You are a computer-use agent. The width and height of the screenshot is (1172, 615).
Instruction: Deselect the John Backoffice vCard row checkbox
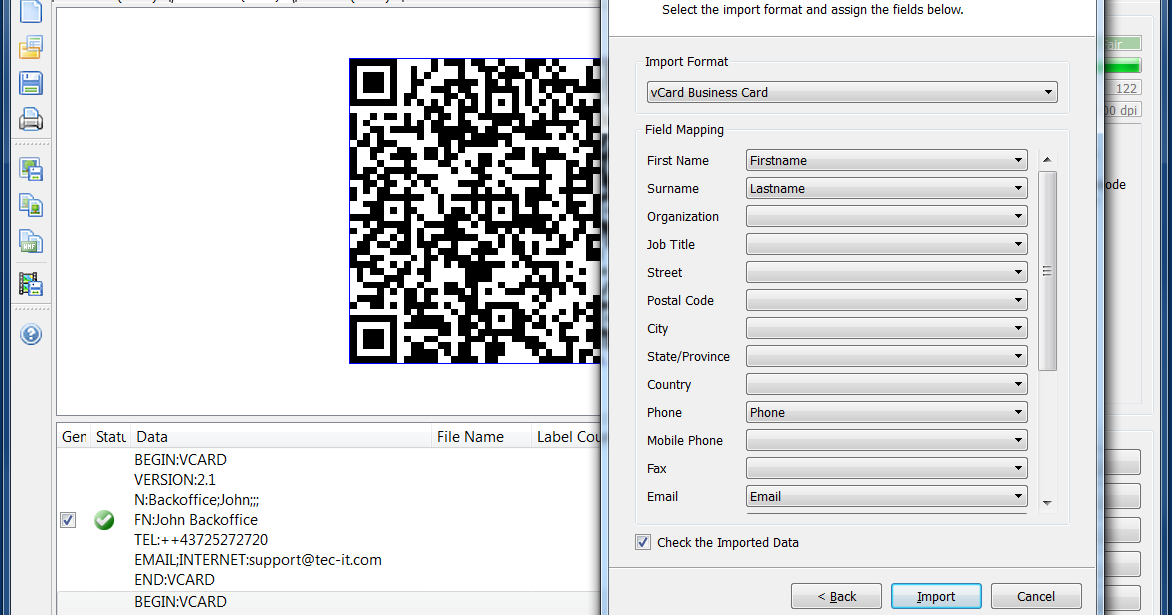pyautogui.click(x=67, y=520)
